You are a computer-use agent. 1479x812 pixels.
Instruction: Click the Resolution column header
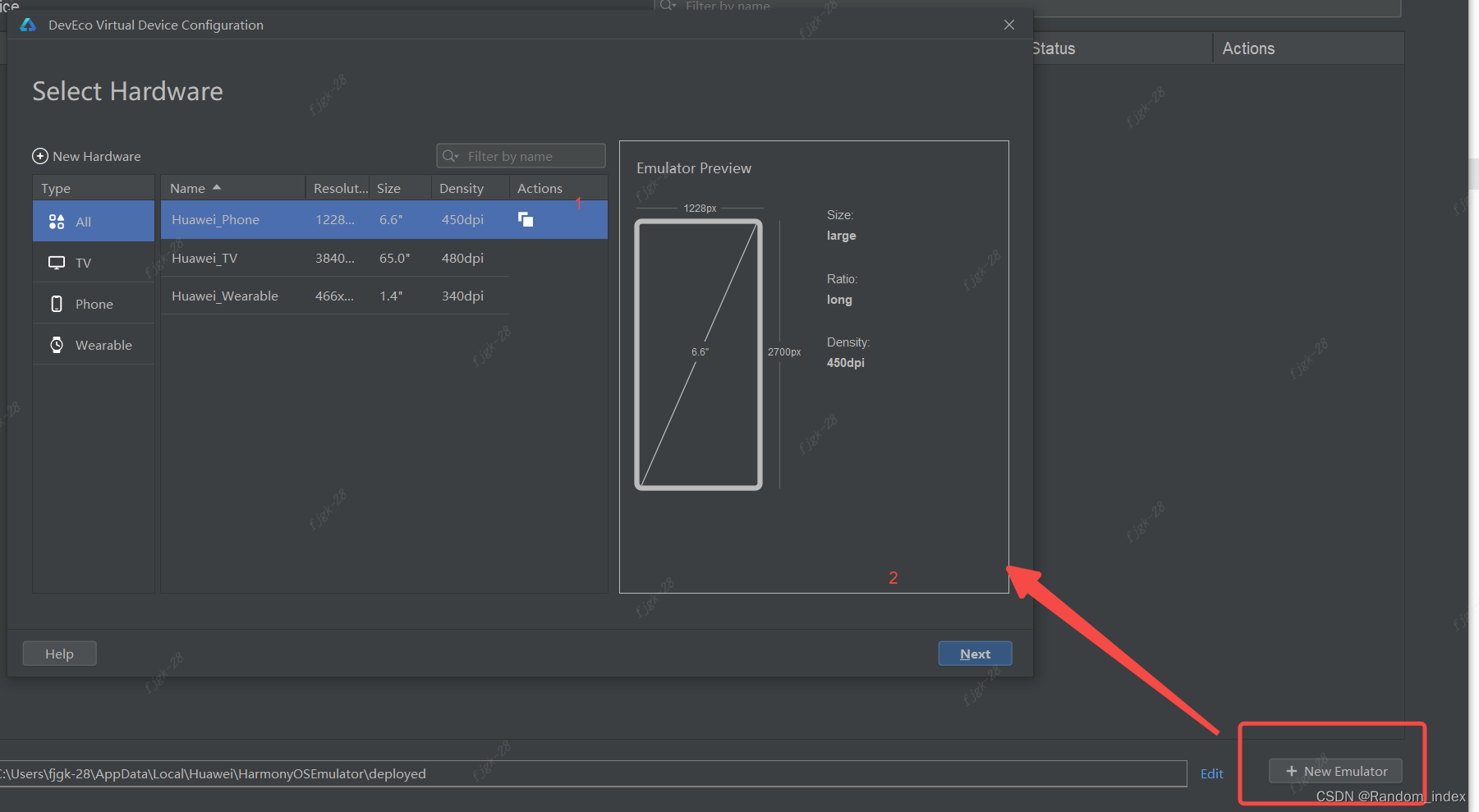(338, 188)
